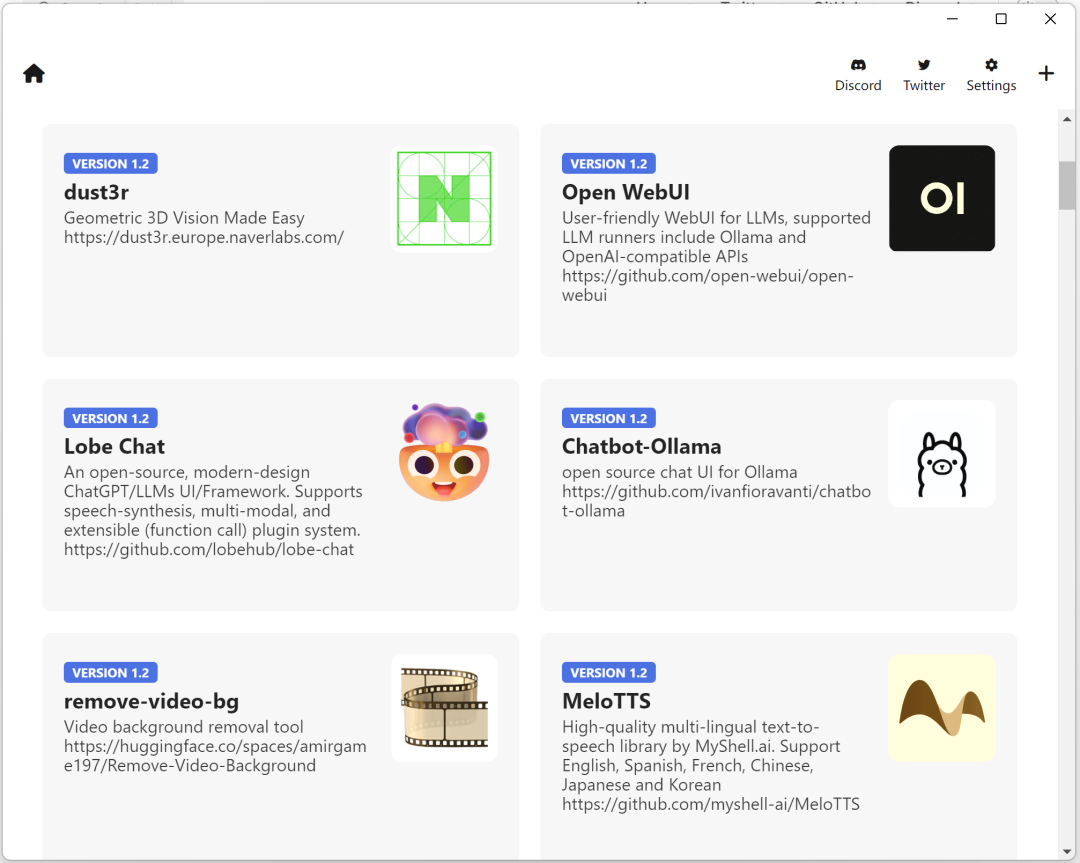The image size is (1080, 863).
Task: Click Version 1.2 badge on dust3r card
Action: 111,164
